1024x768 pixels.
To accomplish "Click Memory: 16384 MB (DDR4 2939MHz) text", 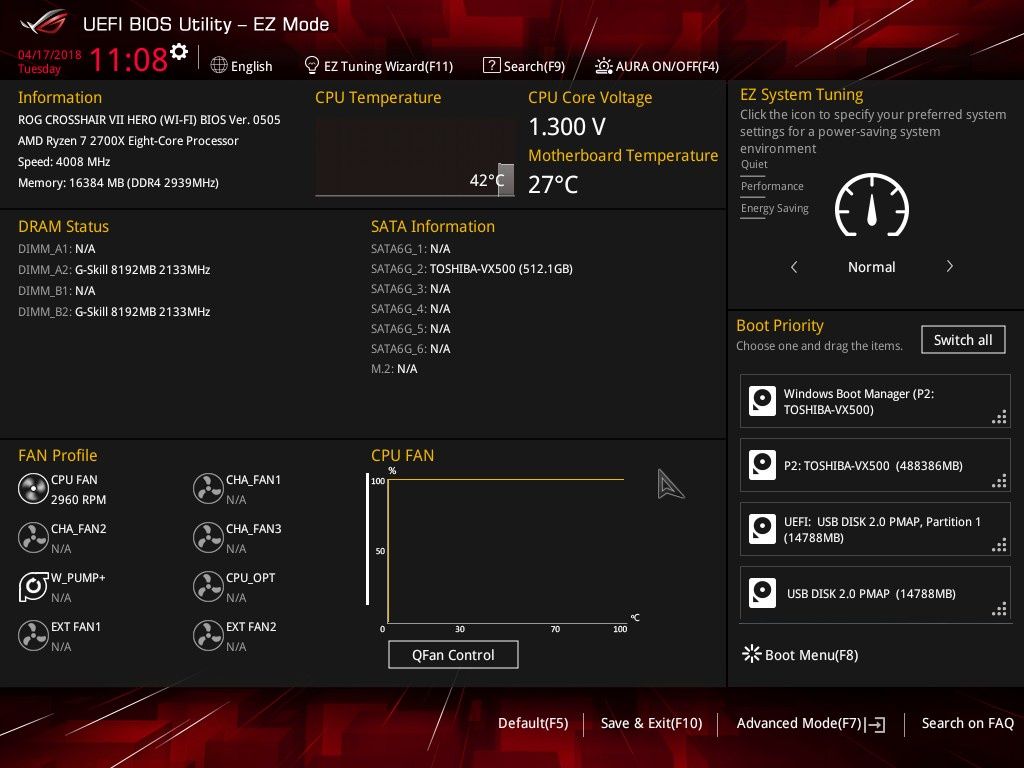I will click(118, 182).
